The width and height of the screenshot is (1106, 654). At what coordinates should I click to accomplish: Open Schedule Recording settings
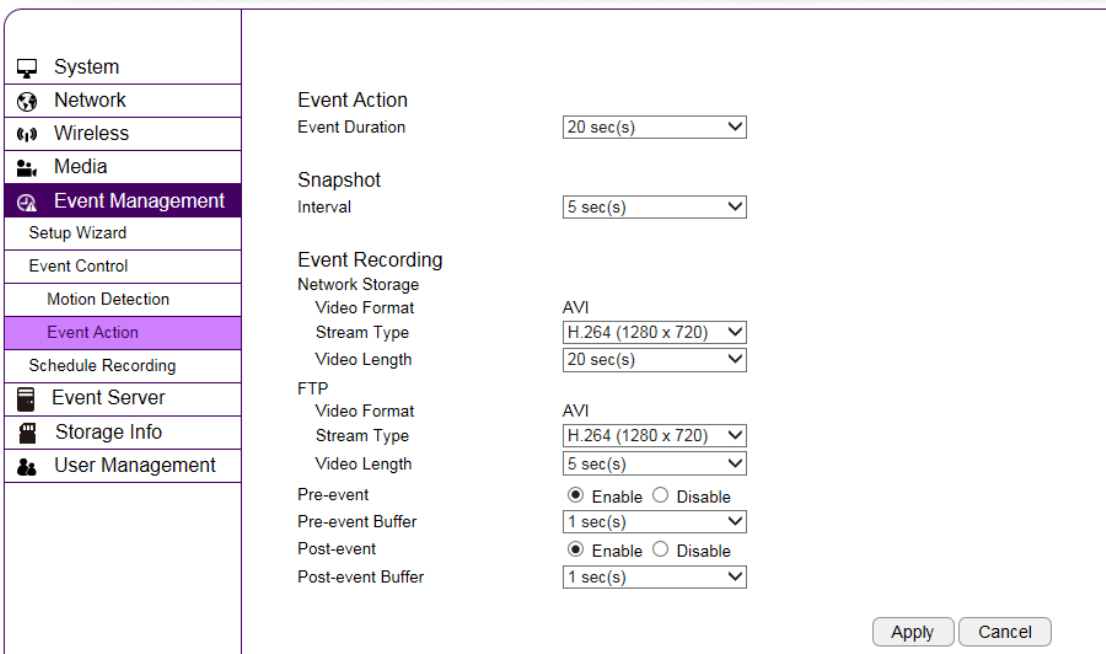pyautogui.click(x=123, y=366)
